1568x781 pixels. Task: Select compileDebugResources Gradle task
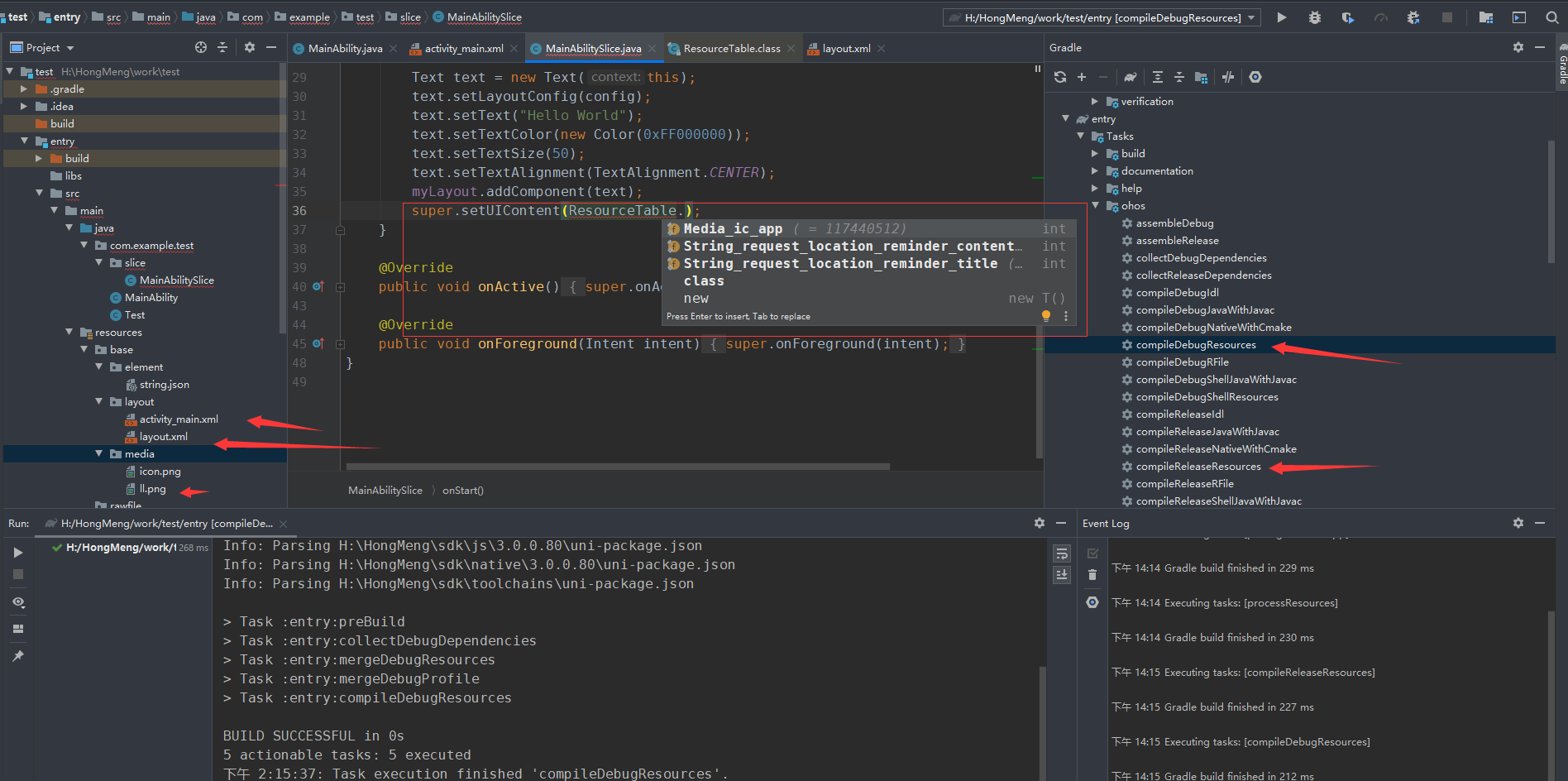tap(1196, 345)
